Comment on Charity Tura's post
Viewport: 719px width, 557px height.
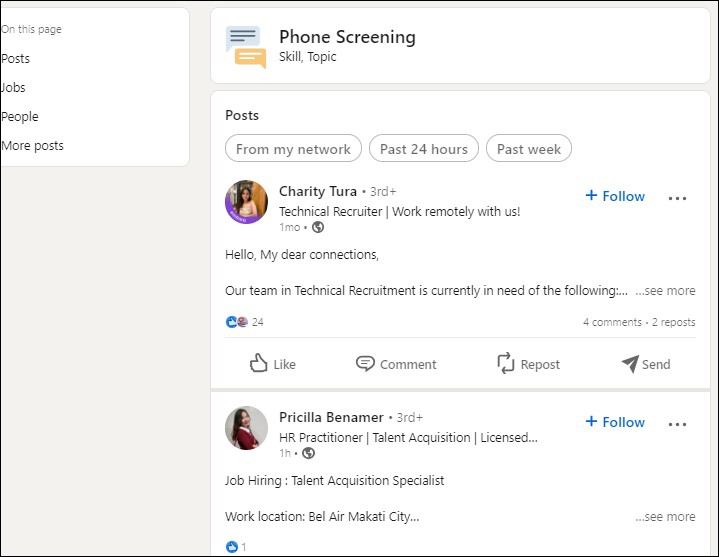(397, 364)
